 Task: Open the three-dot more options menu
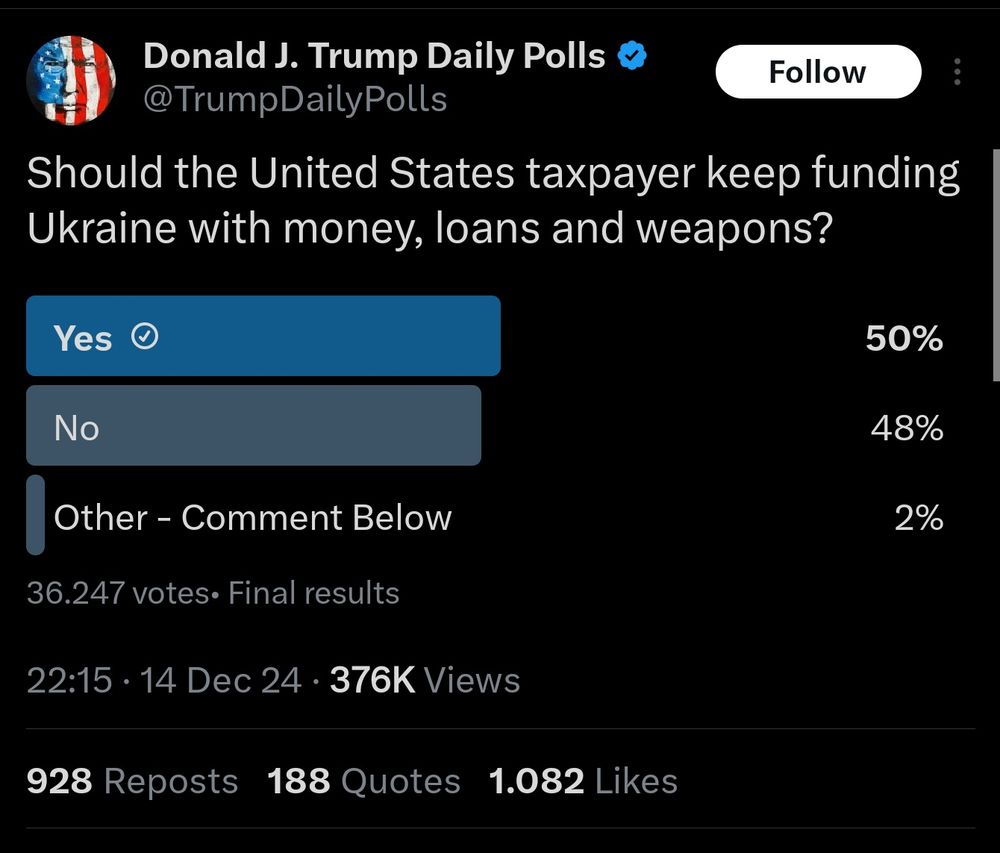pos(957,72)
